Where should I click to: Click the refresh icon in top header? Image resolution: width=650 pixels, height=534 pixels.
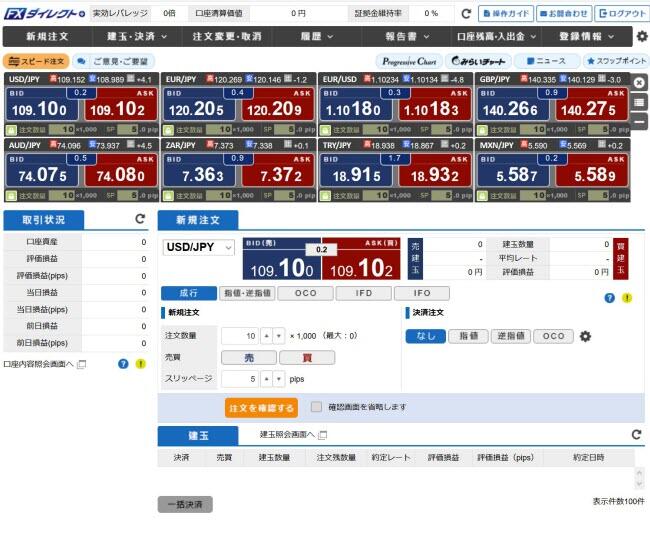(x=466, y=14)
